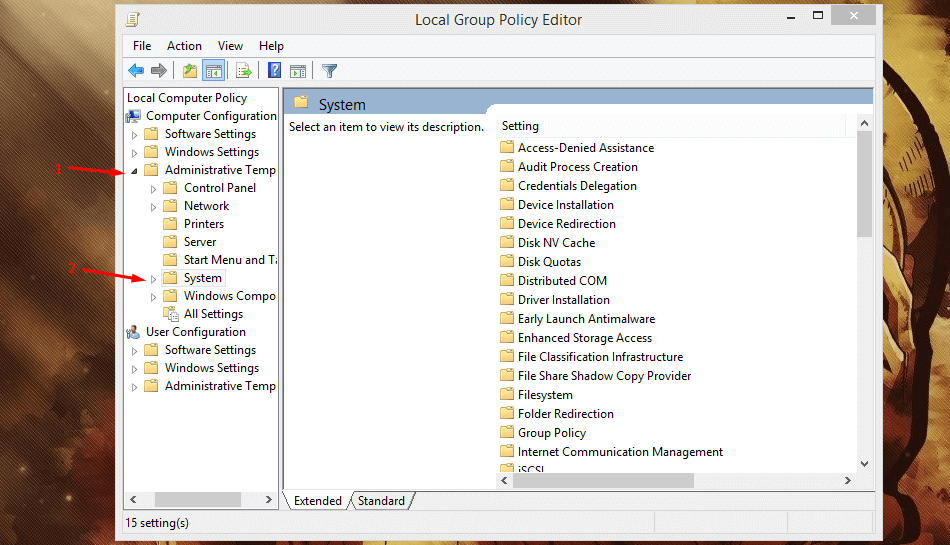The height and width of the screenshot is (545, 950).
Task: Select the Distributed COM folder
Action: click(562, 280)
